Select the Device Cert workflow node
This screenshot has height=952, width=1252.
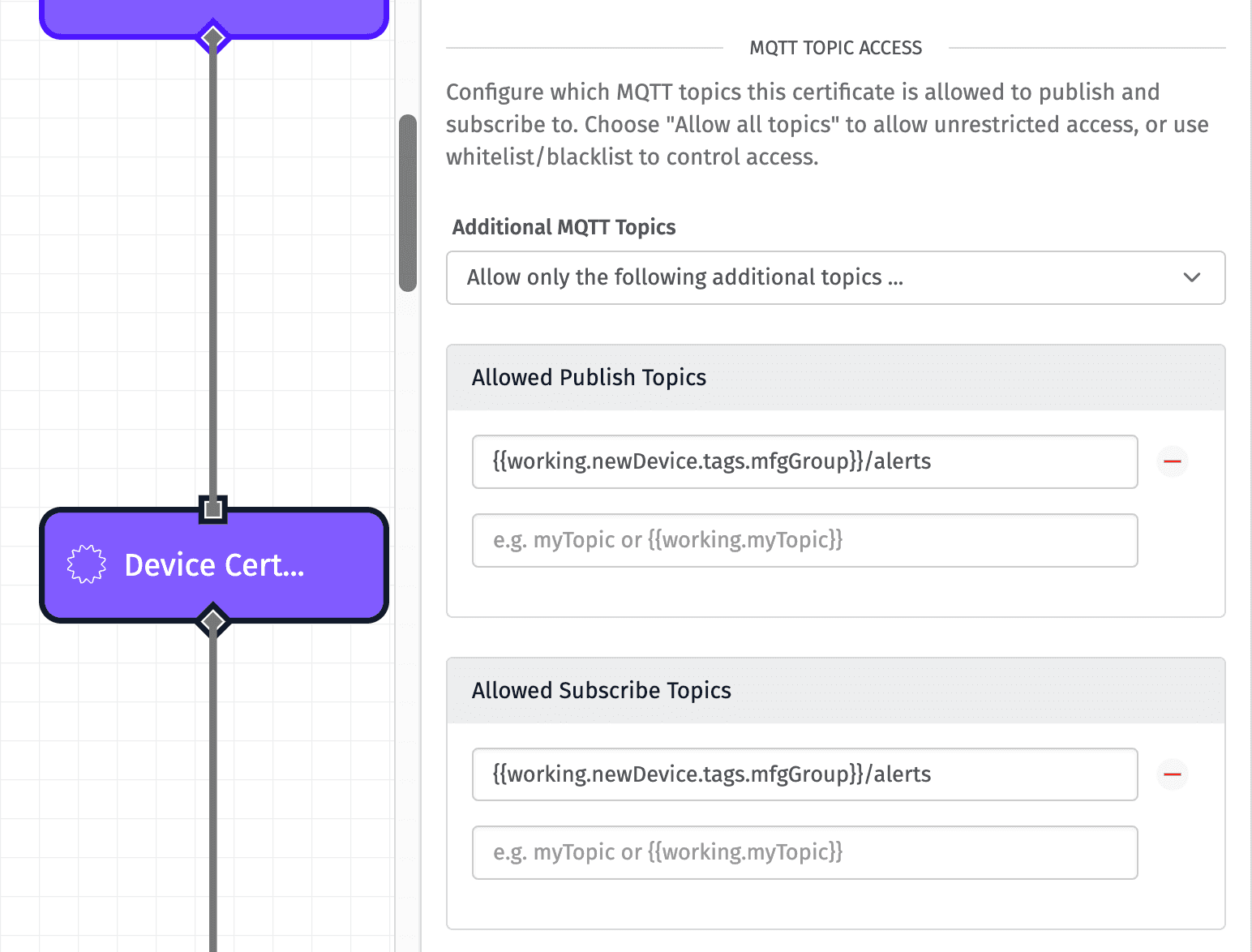(214, 565)
